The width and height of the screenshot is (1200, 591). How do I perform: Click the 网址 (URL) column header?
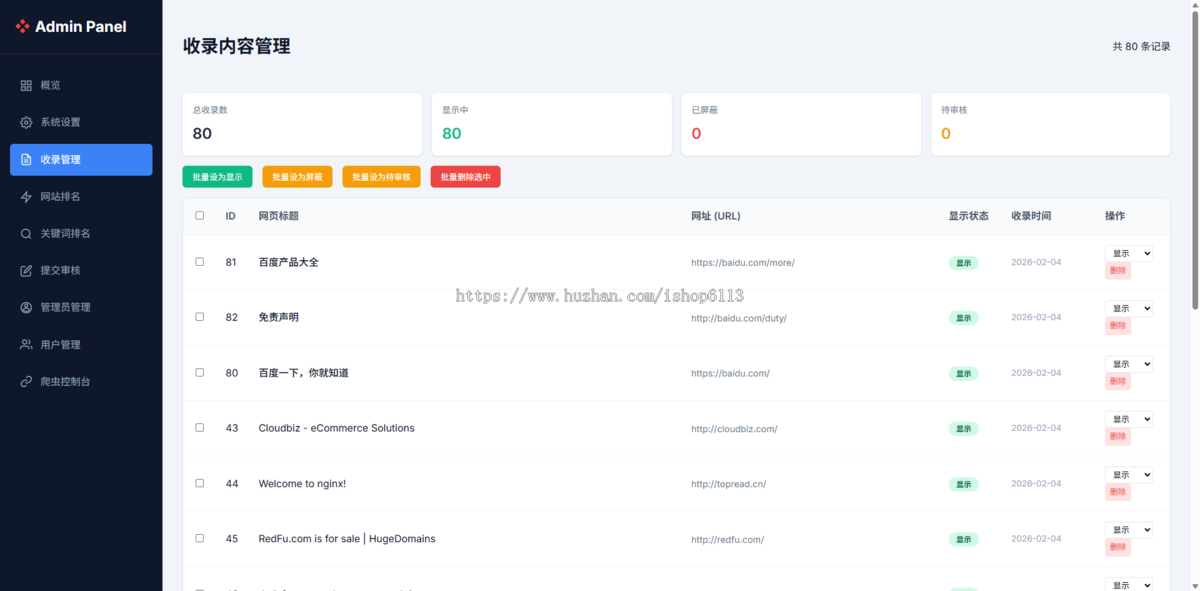(x=716, y=216)
